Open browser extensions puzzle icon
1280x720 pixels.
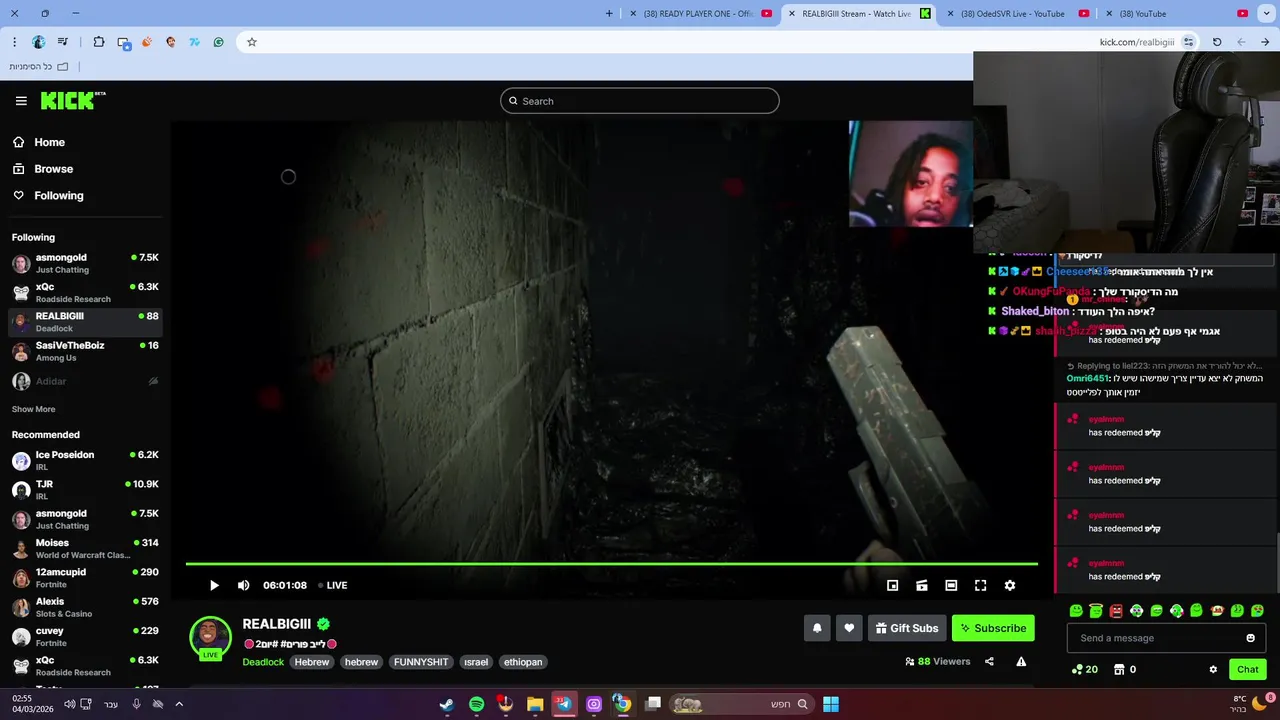(x=98, y=42)
